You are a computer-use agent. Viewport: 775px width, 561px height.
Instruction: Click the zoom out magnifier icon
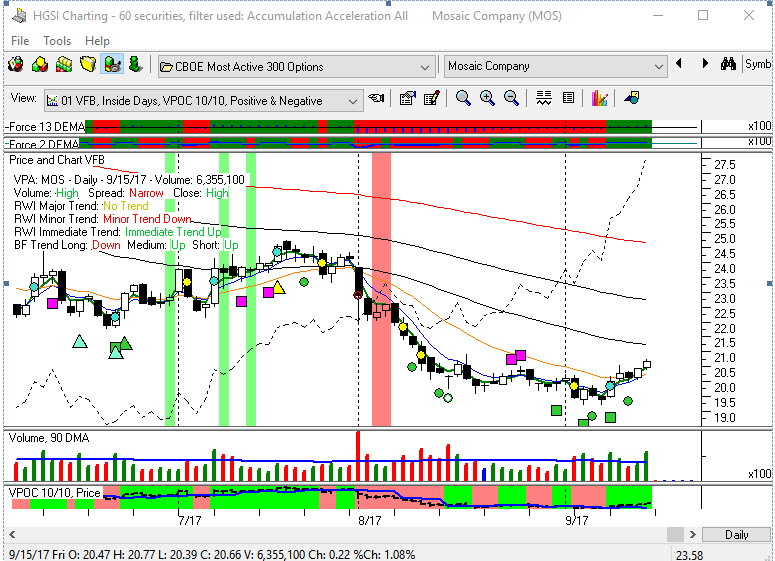[x=511, y=98]
